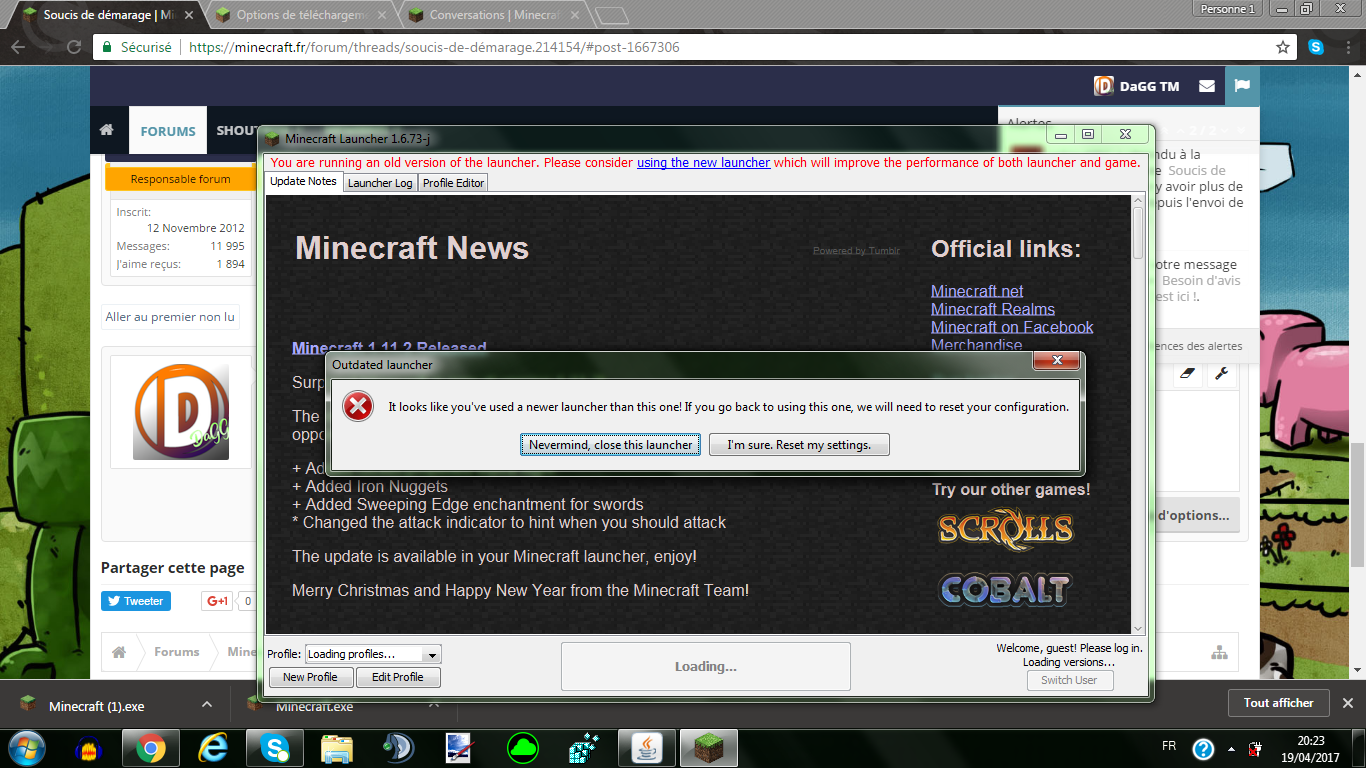Click "Aller au premier non lu" link
The width and height of the screenshot is (1366, 768).
click(170, 317)
